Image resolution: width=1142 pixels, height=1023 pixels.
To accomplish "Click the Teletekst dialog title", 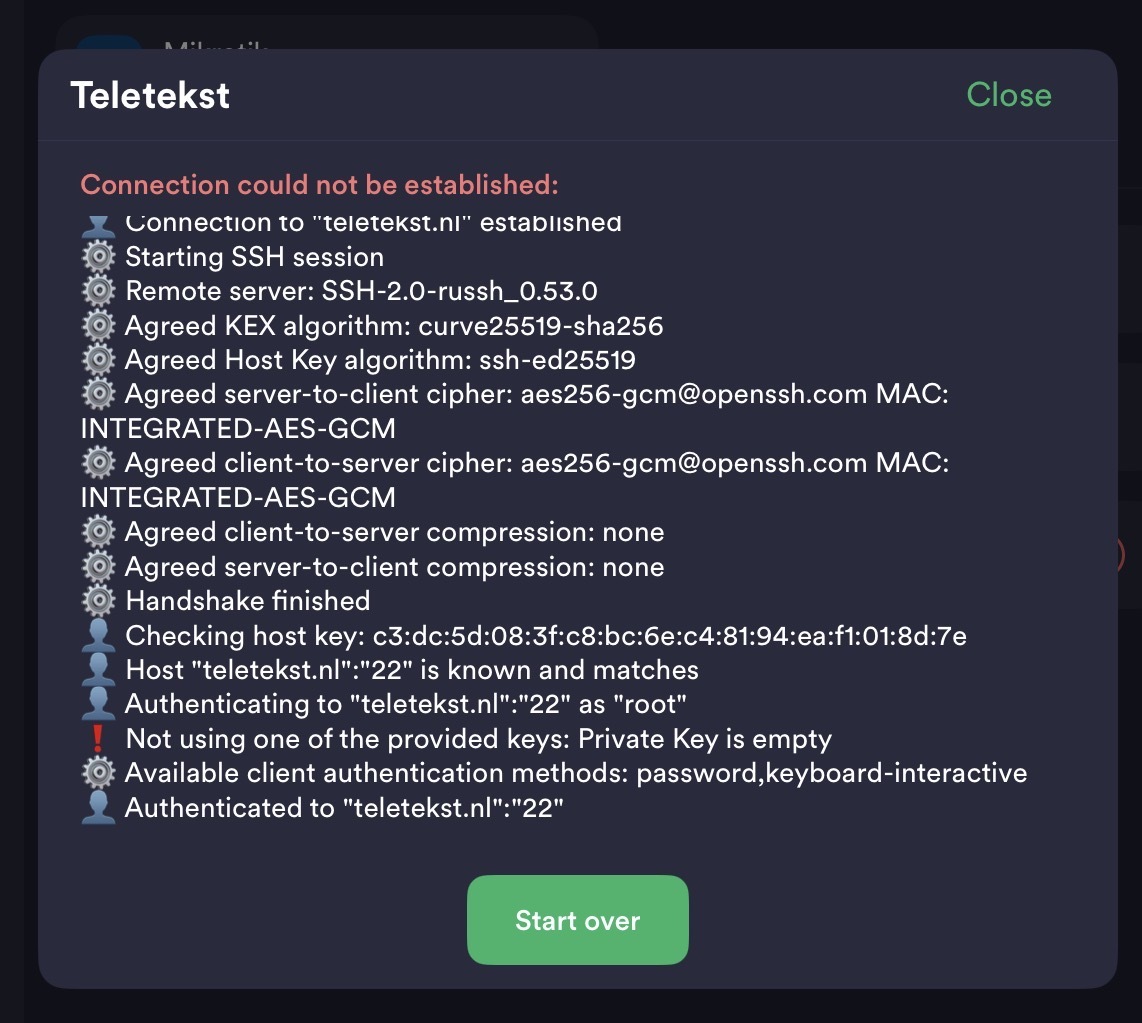I will point(150,96).
